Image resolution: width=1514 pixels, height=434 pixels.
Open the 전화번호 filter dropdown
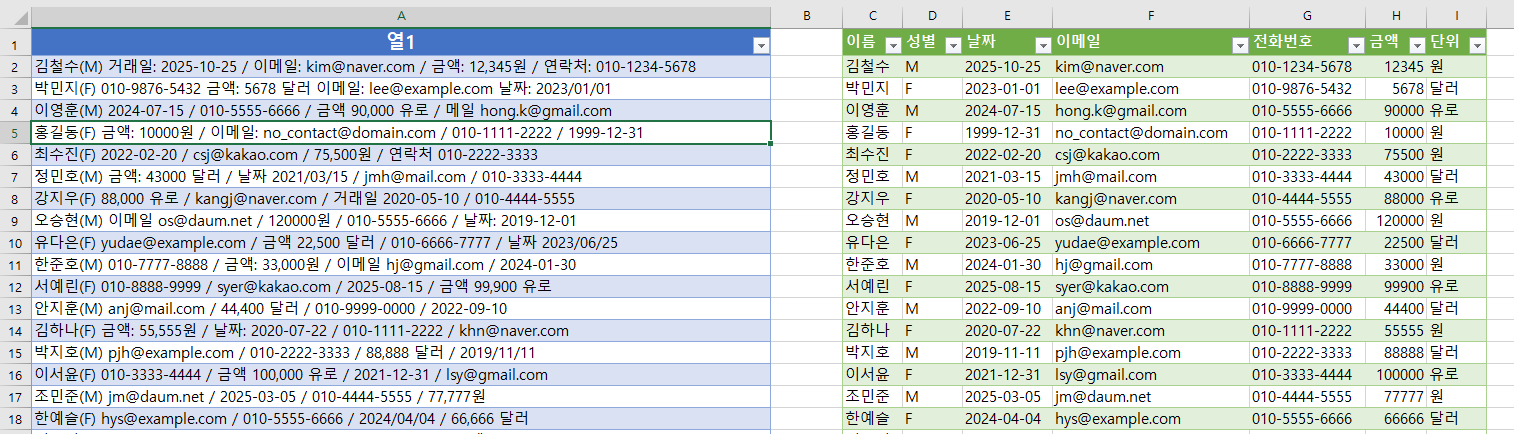(x=1355, y=45)
